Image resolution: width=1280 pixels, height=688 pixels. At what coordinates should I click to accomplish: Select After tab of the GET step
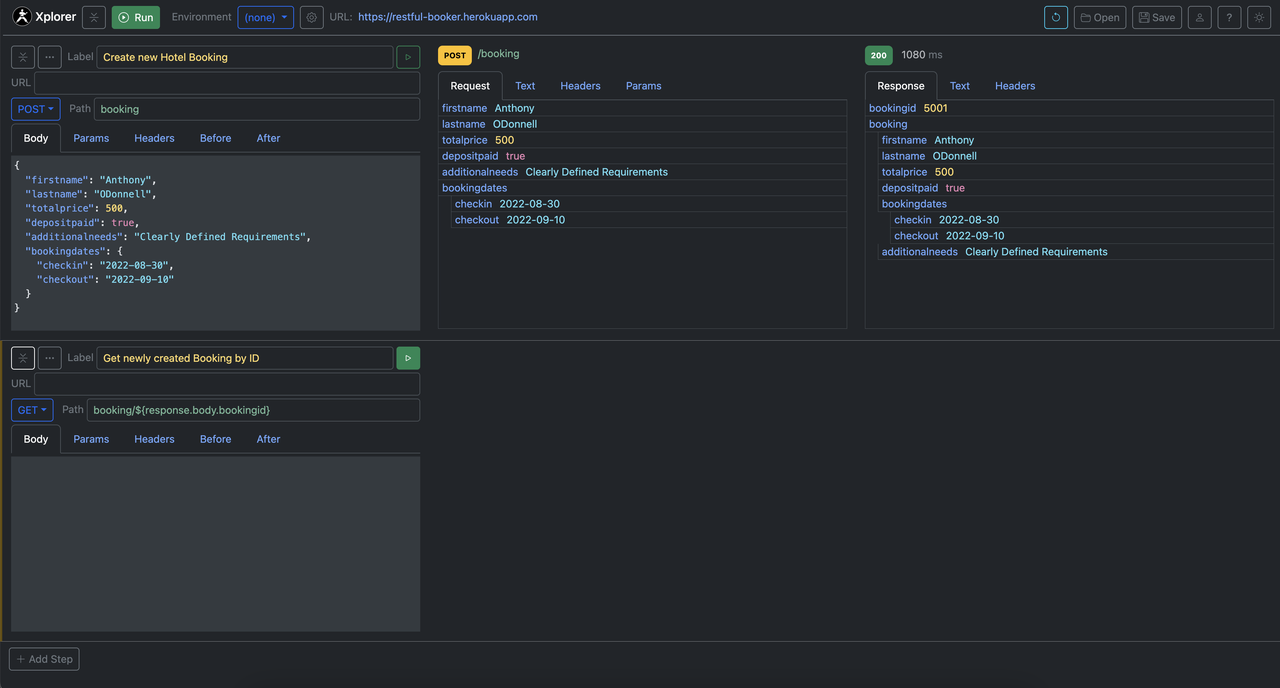[268, 439]
